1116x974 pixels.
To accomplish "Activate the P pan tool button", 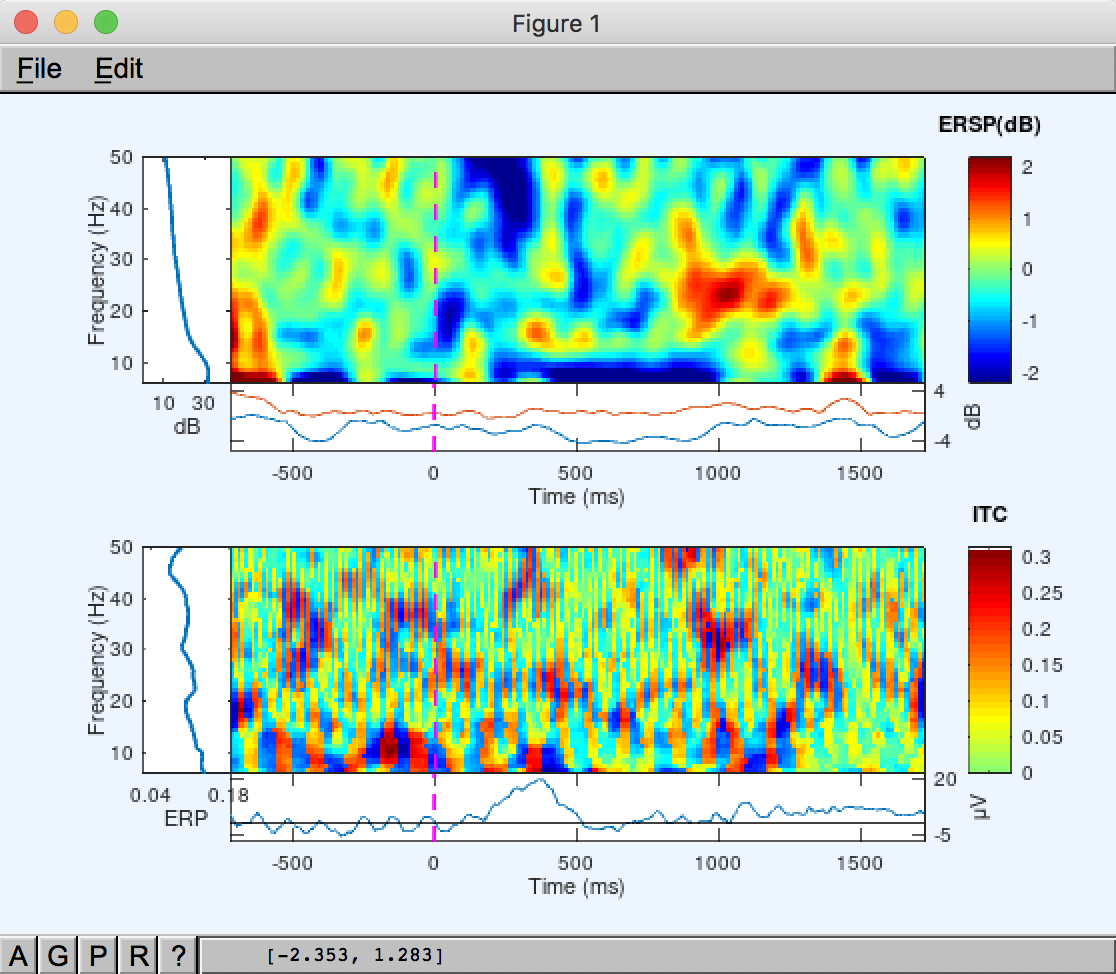I will coord(98,956).
